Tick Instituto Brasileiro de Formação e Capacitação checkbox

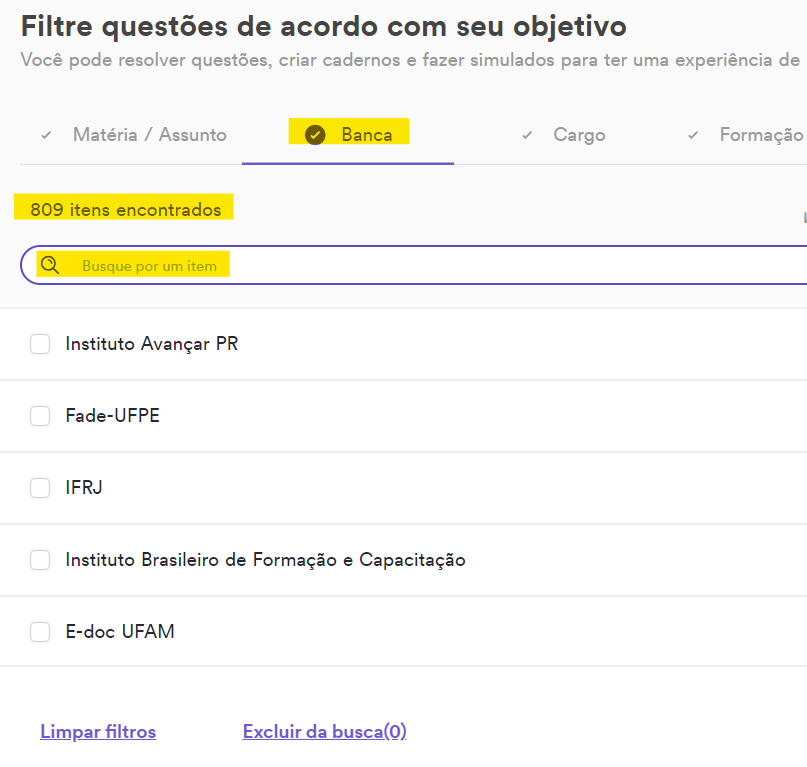40,560
